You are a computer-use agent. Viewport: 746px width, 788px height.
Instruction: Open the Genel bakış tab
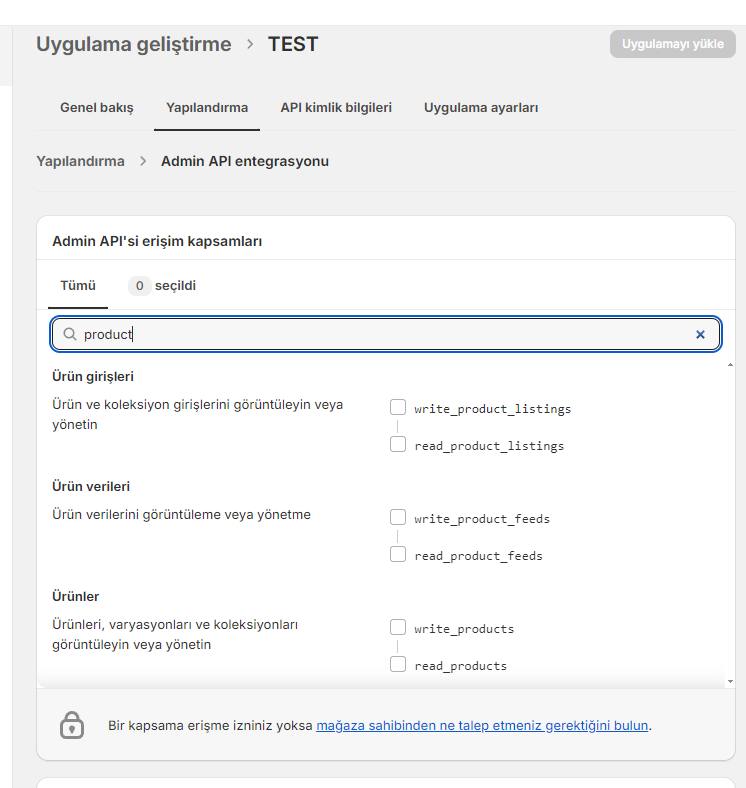point(97,108)
